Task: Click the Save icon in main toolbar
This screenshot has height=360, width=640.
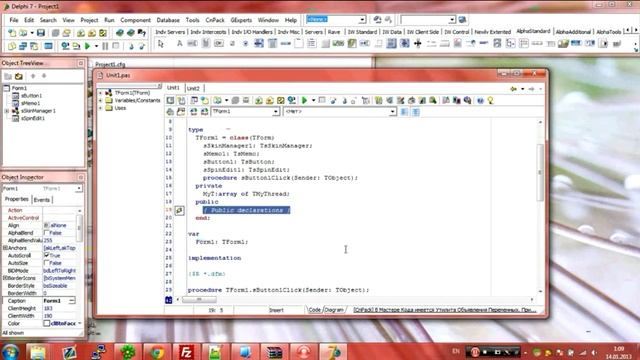Action: (x=40, y=33)
